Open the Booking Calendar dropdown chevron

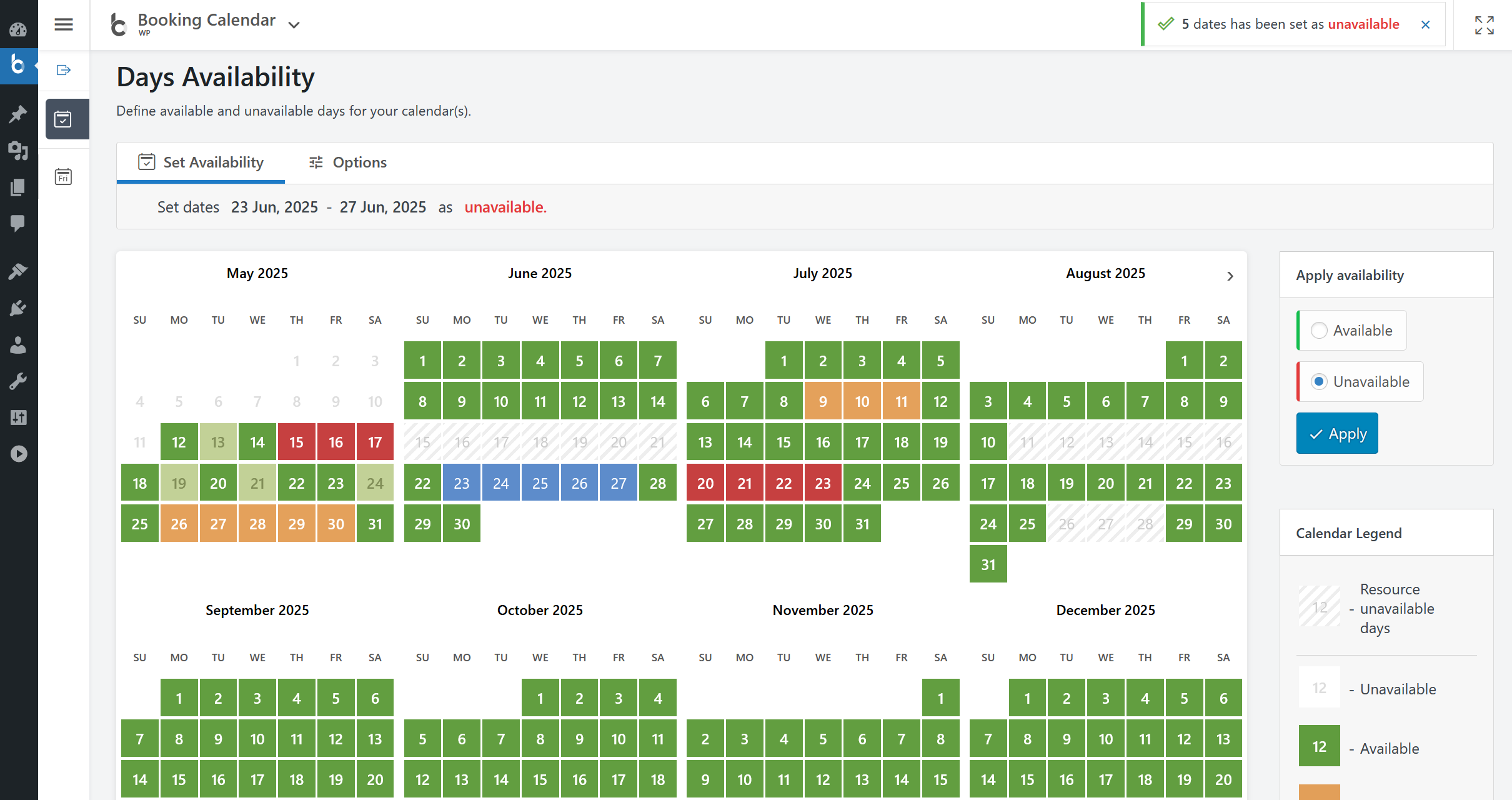pyautogui.click(x=294, y=24)
